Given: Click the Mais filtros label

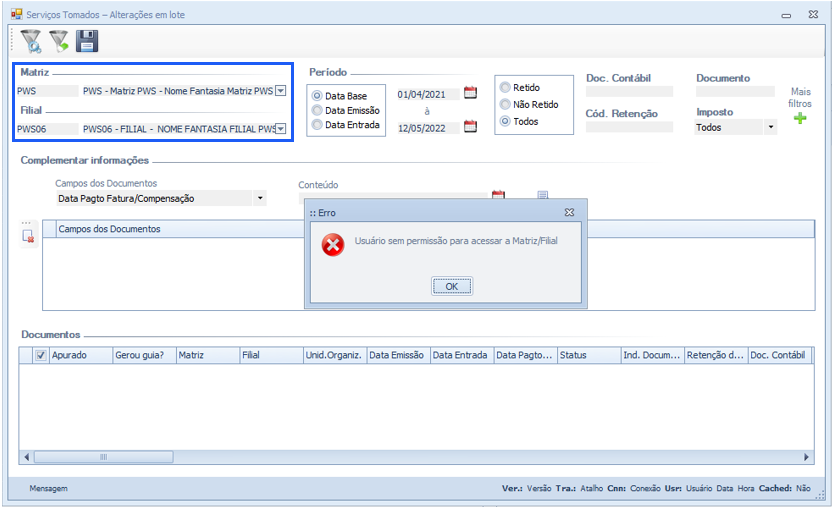Looking at the screenshot, I should coord(800,97).
